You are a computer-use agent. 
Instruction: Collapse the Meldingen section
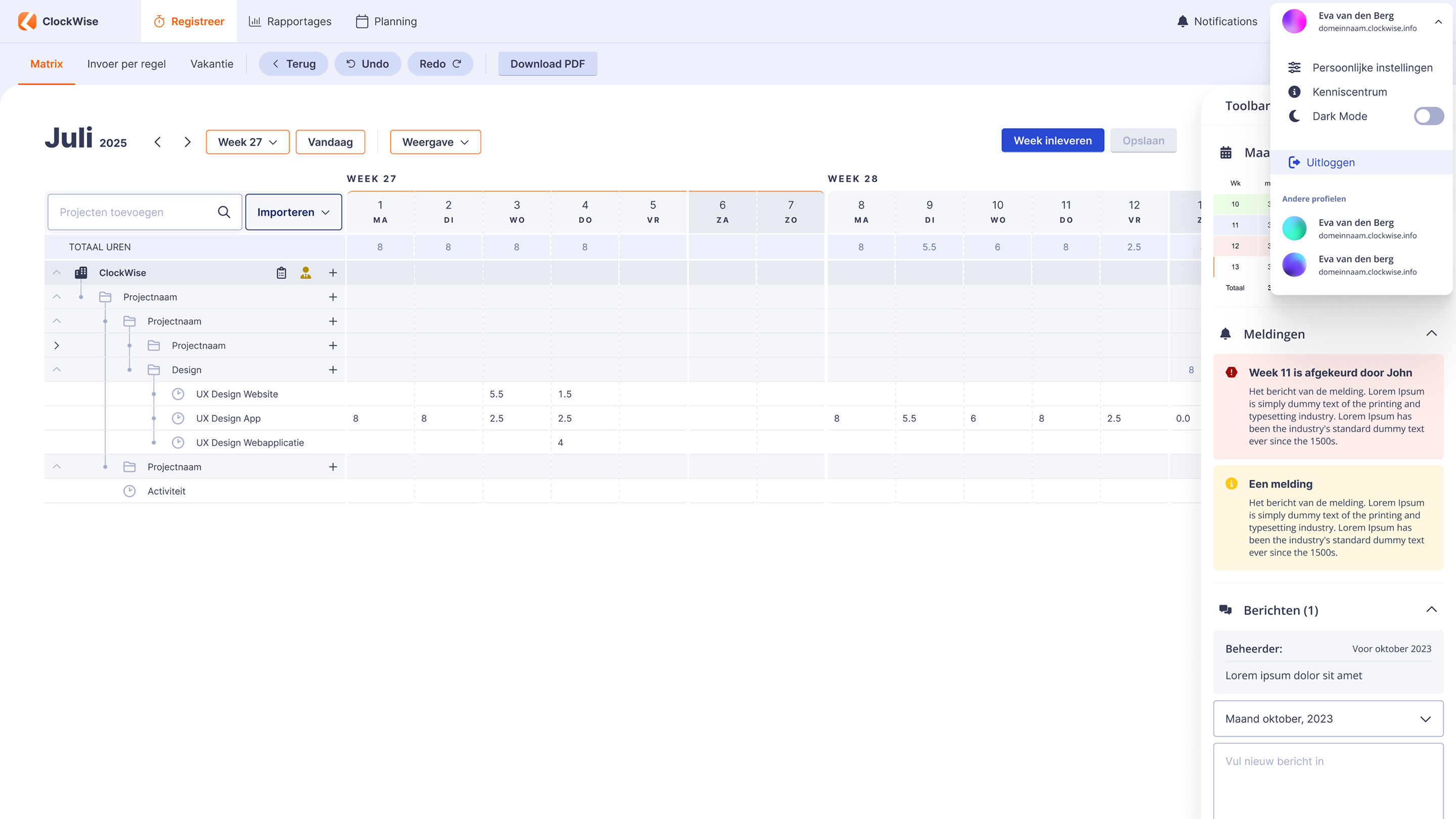[1432, 333]
